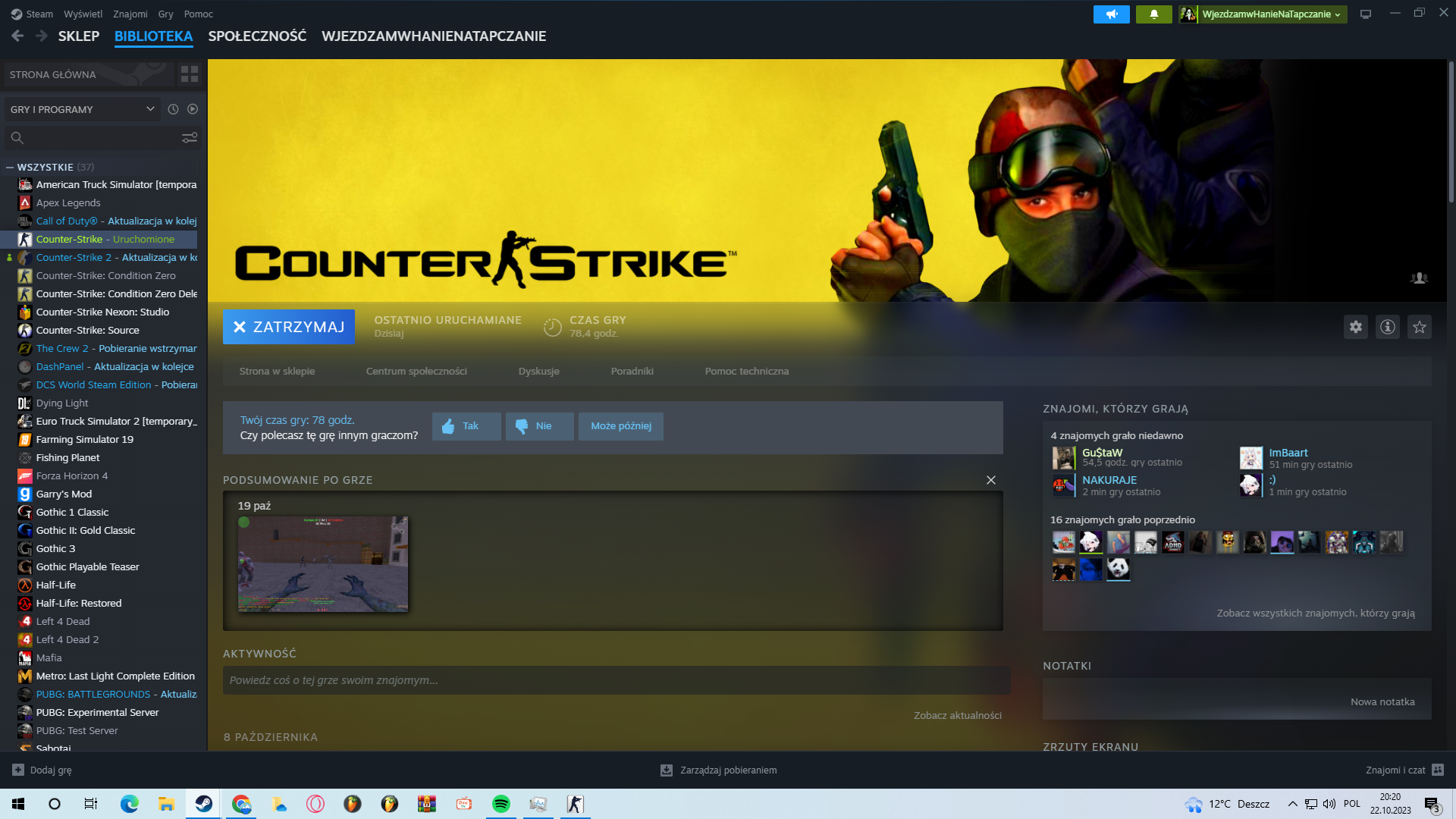The image size is (1456, 819).
Task: Click the advanced filter icon by search
Action: [x=190, y=137]
